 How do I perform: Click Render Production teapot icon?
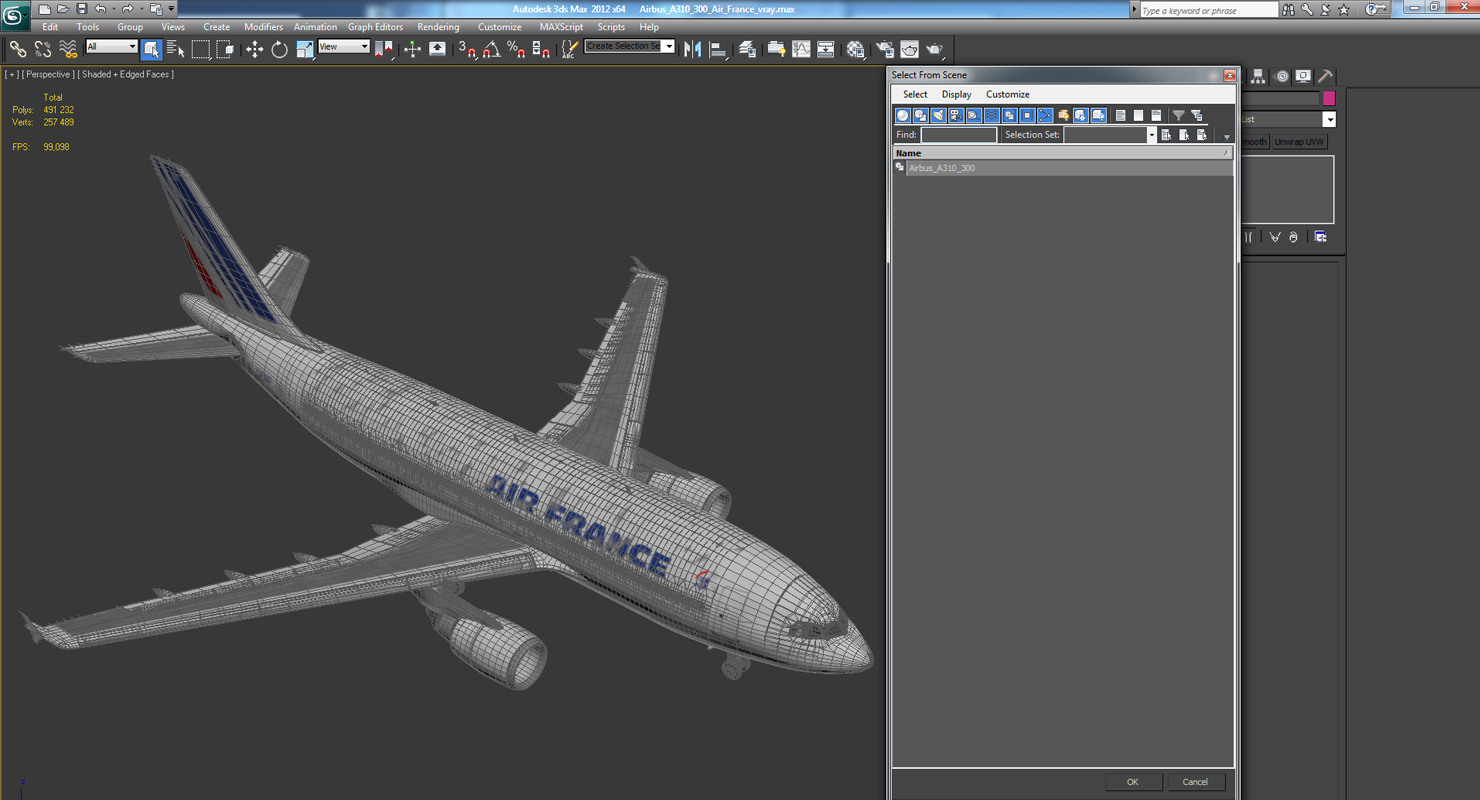pos(934,49)
